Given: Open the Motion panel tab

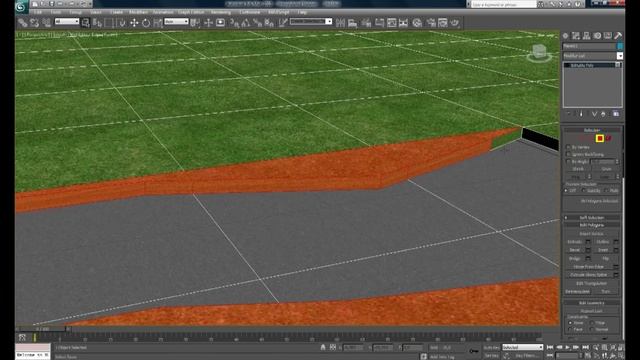Looking at the screenshot, I should click(597, 36).
